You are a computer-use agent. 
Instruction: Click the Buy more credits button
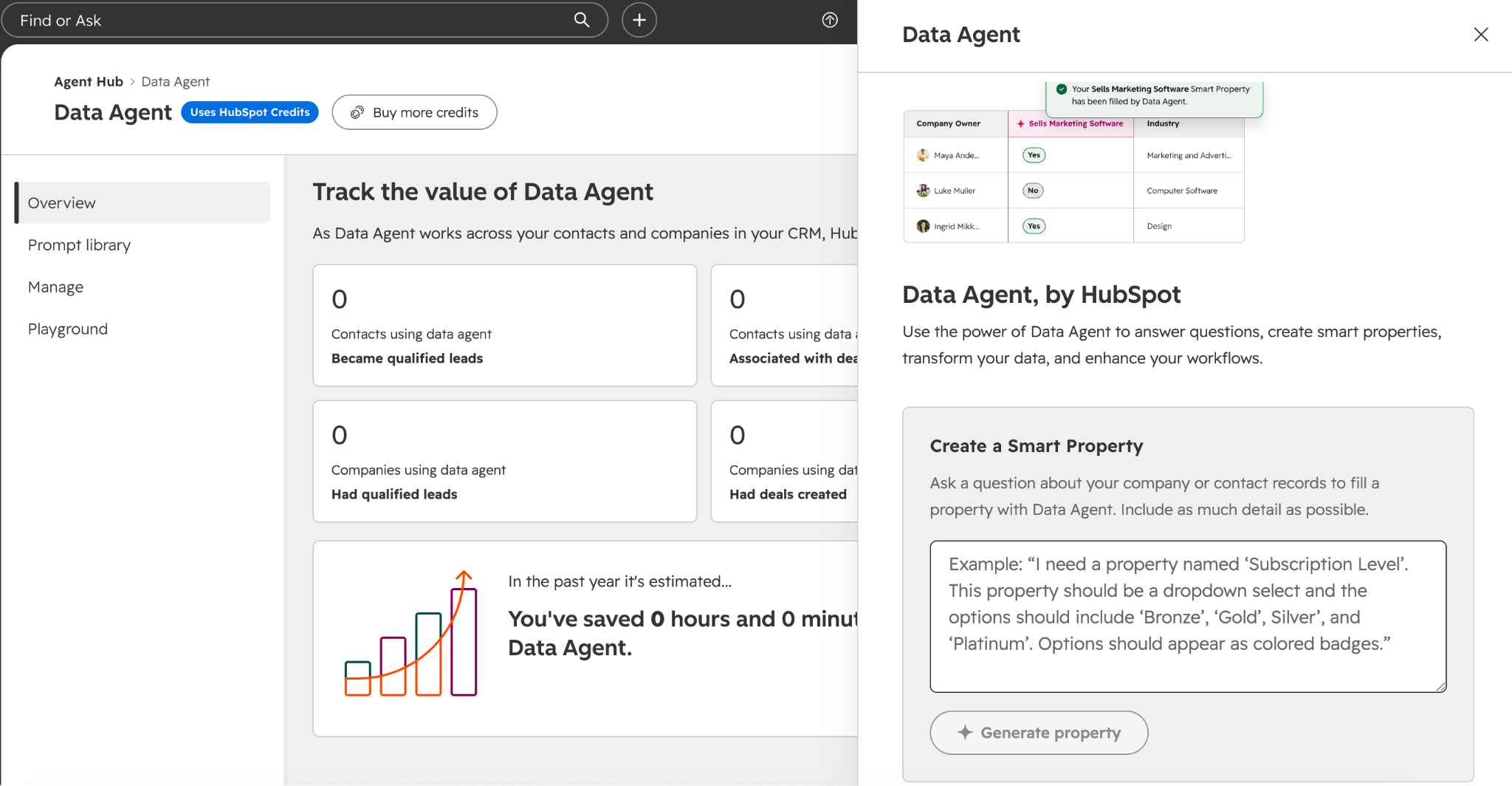pos(414,112)
